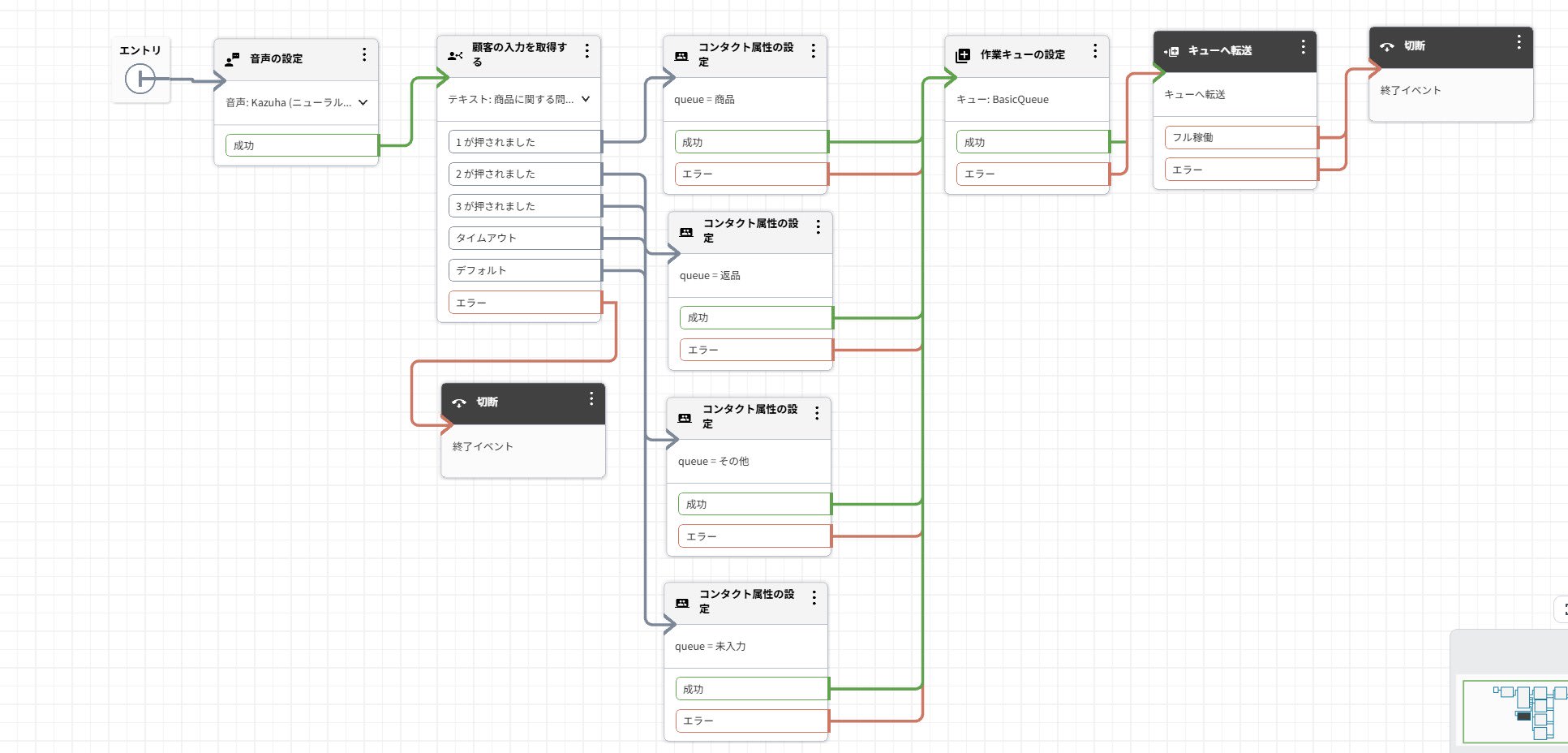This screenshot has height=753, width=1568.
Task: Select the 2 が押されました branch
Action: tap(525, 174)
